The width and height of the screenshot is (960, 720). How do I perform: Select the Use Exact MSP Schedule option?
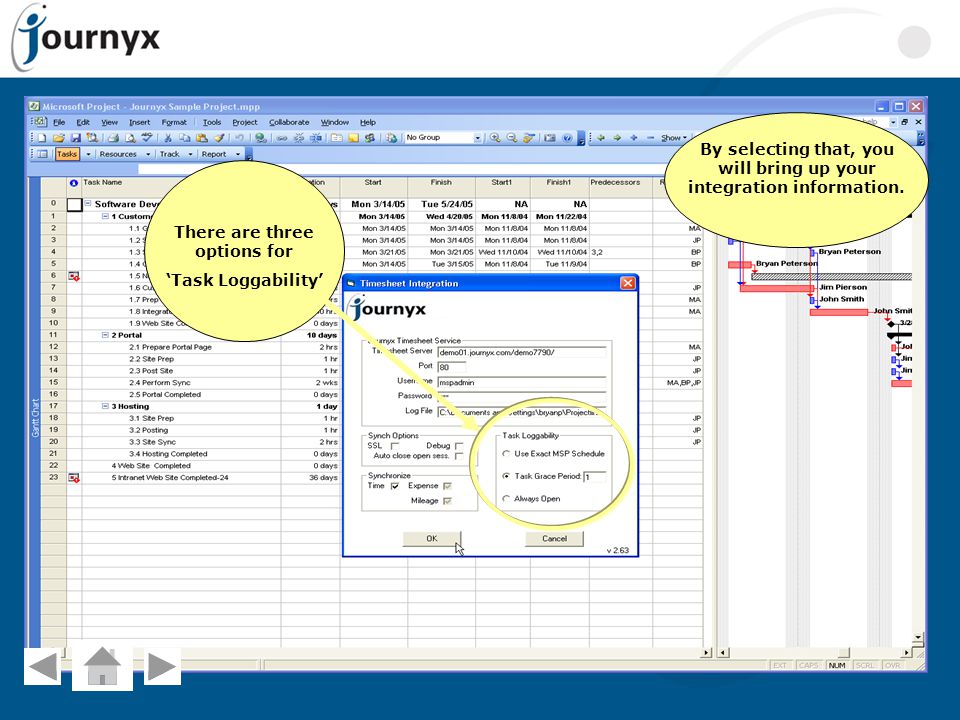506,454
